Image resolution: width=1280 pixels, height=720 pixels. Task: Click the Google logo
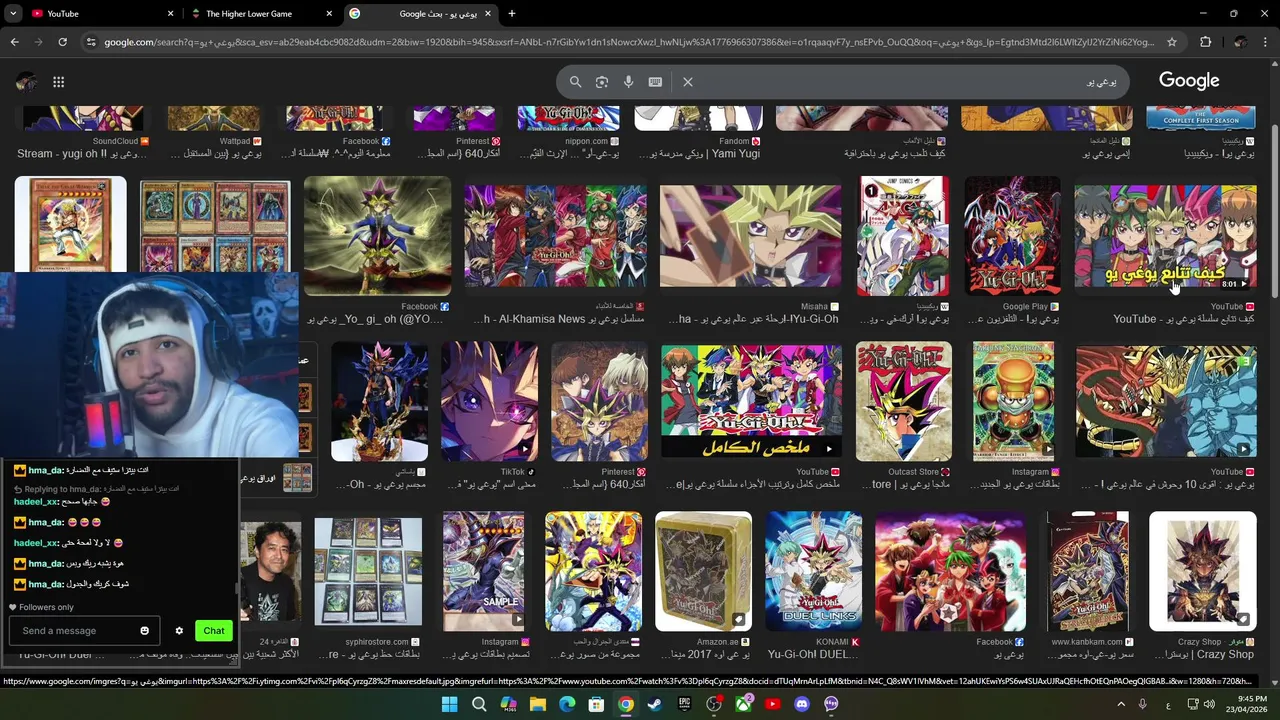pos(1189,81)
